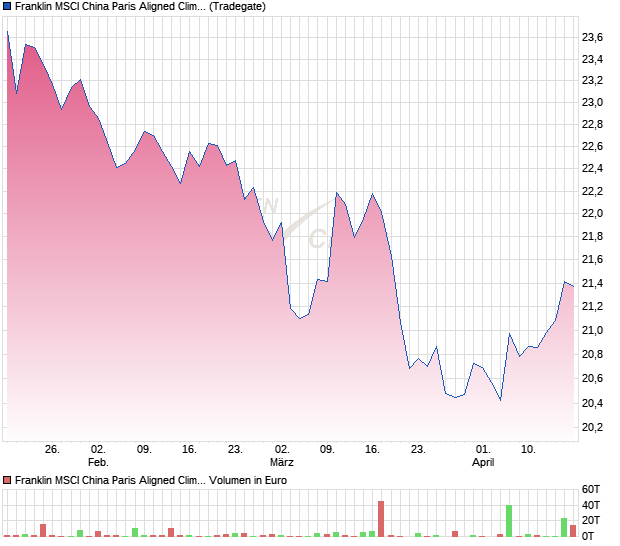
Task: Click the tallest red volume bar mid-March
Action: coord(381,519)
